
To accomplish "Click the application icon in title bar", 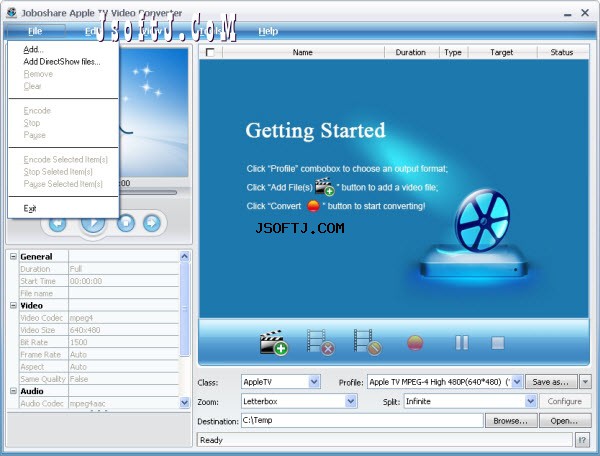I will [11, 13].
